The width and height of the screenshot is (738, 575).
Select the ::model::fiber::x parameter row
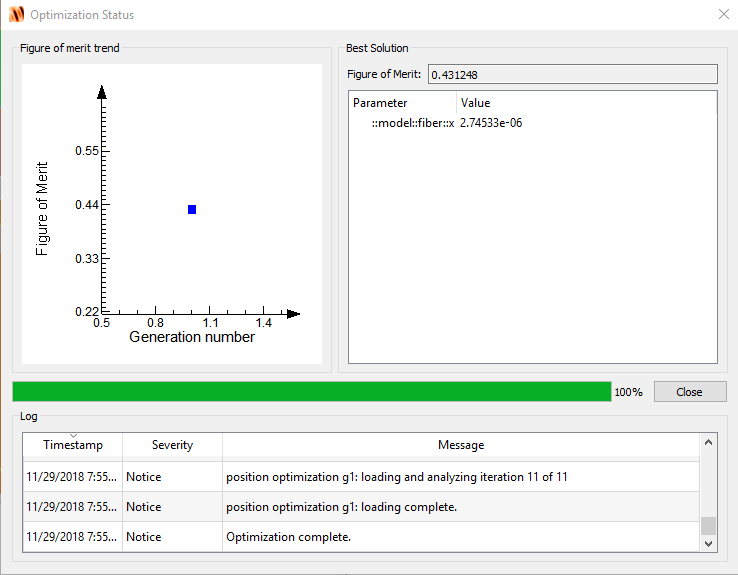533,123
